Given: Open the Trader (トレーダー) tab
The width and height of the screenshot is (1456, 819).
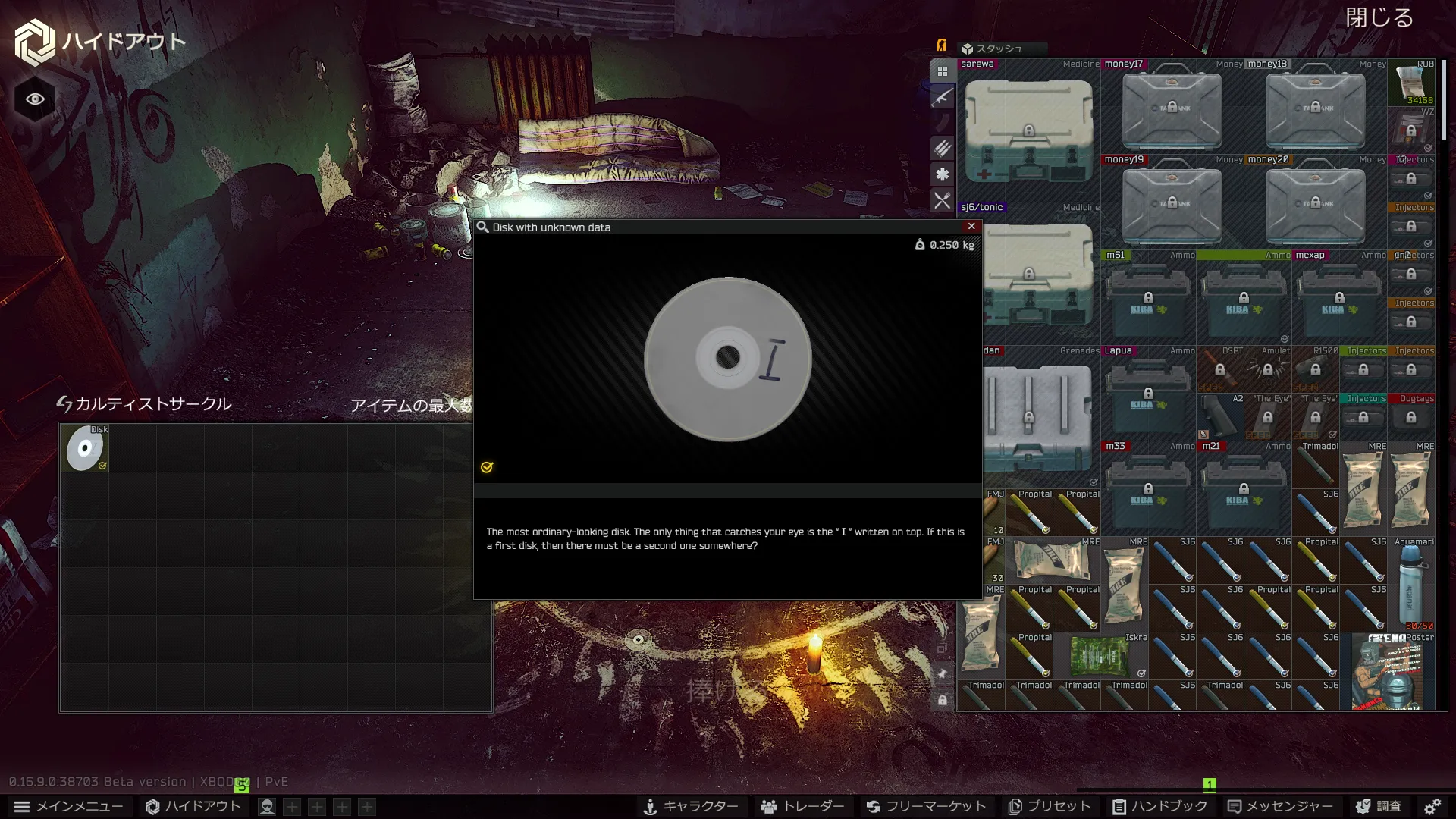Looking at the screenshot, I should 802,807.
